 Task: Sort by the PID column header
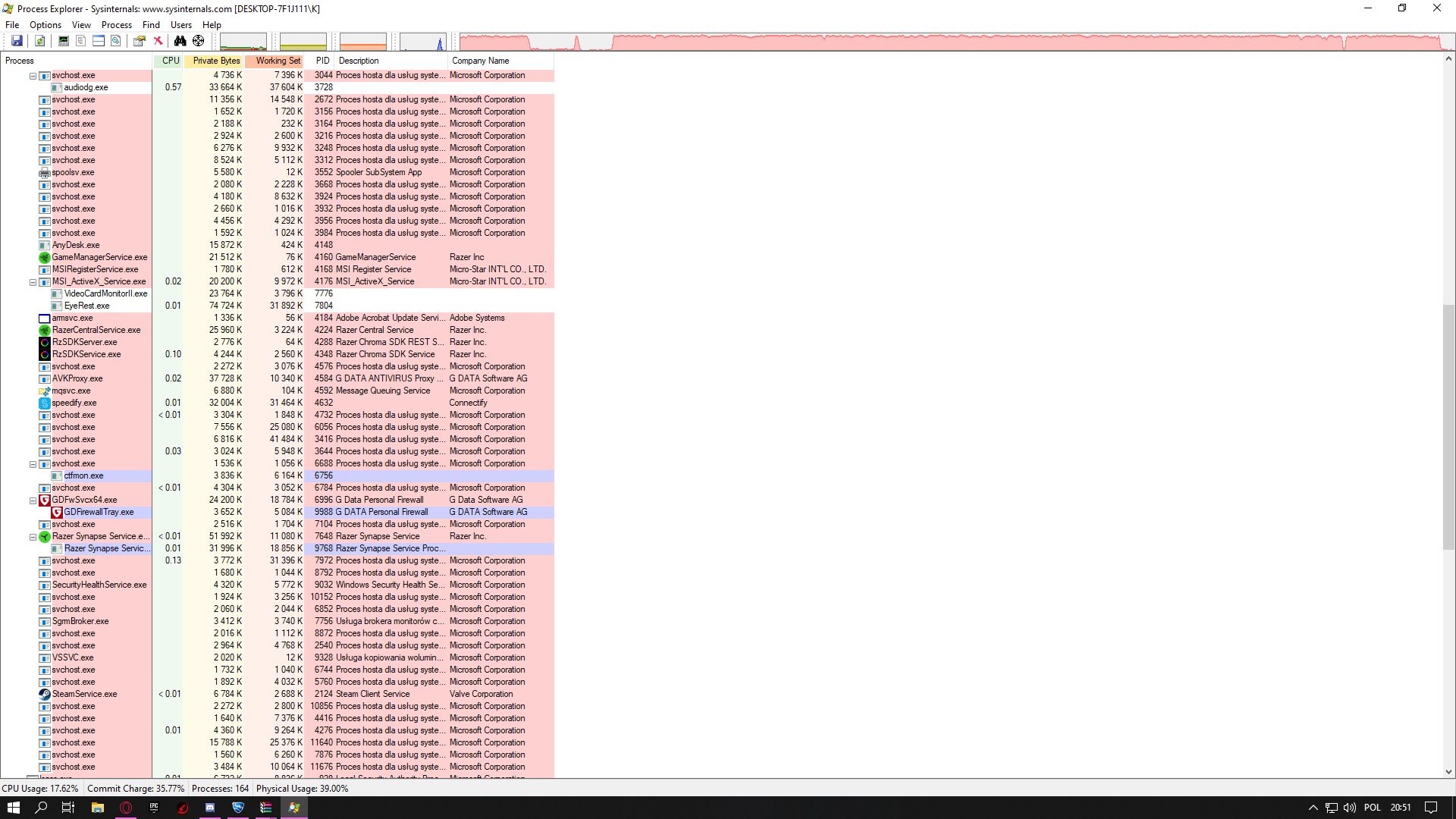point(320,61)
